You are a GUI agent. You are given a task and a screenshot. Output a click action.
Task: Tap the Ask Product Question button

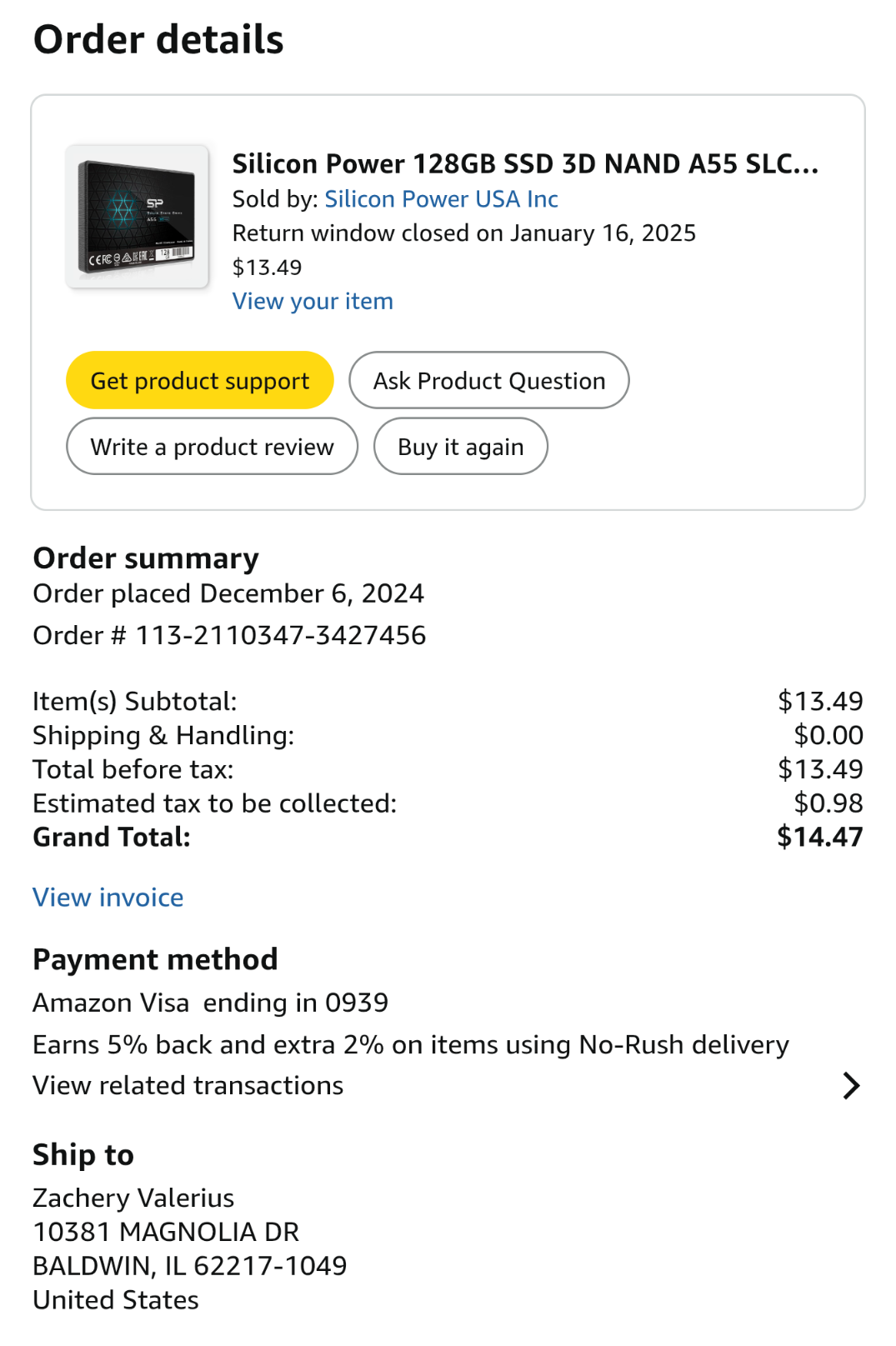[x=488, y=381]
